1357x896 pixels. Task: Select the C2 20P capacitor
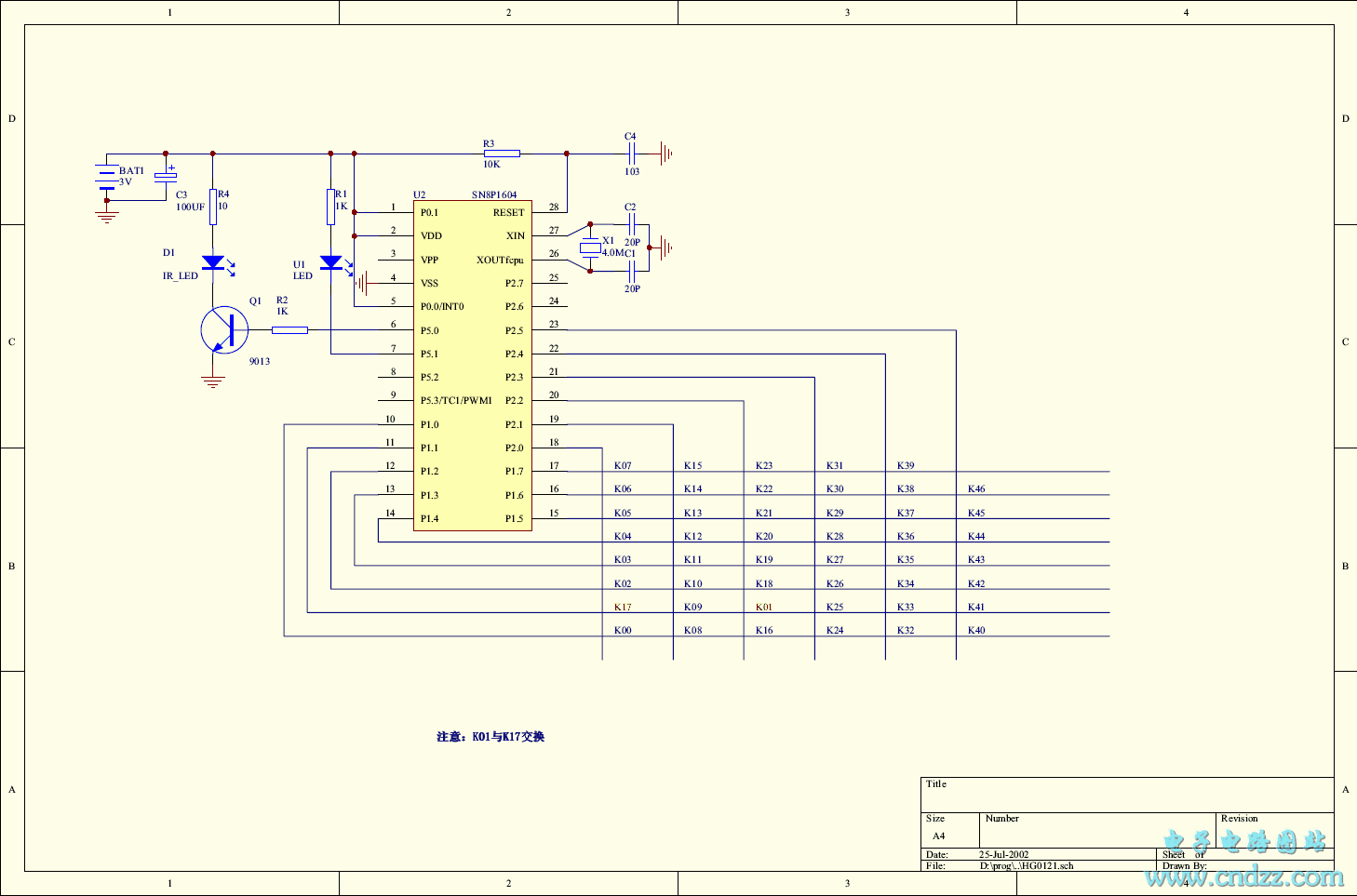(x=631, y=224)
